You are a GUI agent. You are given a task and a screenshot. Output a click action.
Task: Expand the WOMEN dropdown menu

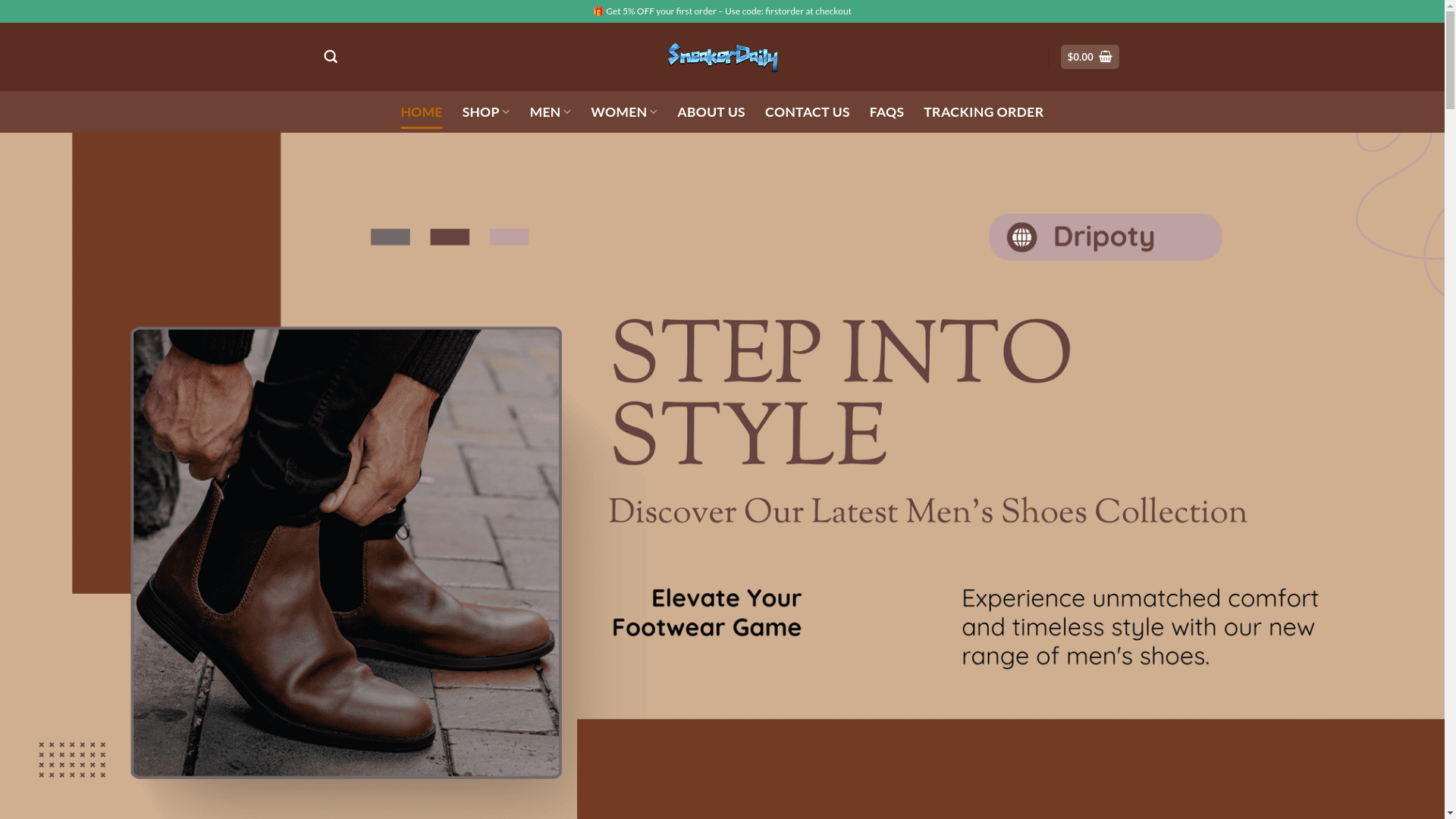click(x=624, y=111)
